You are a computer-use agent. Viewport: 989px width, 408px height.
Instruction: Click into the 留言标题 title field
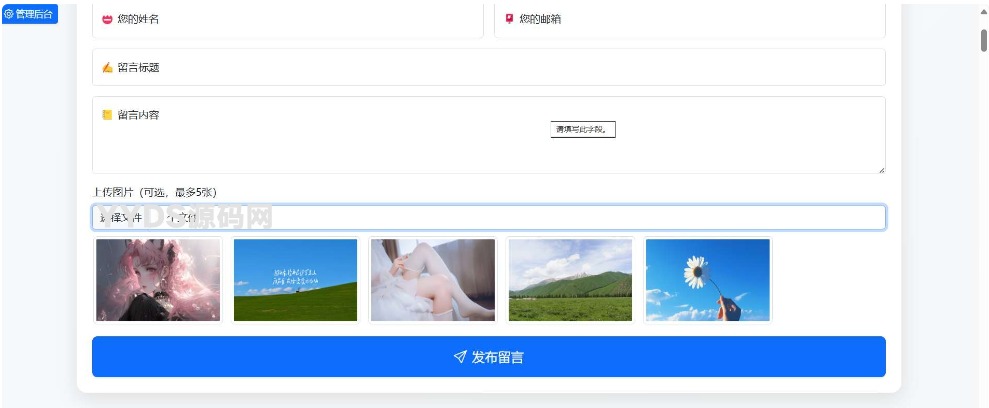[x=488, y=68]
